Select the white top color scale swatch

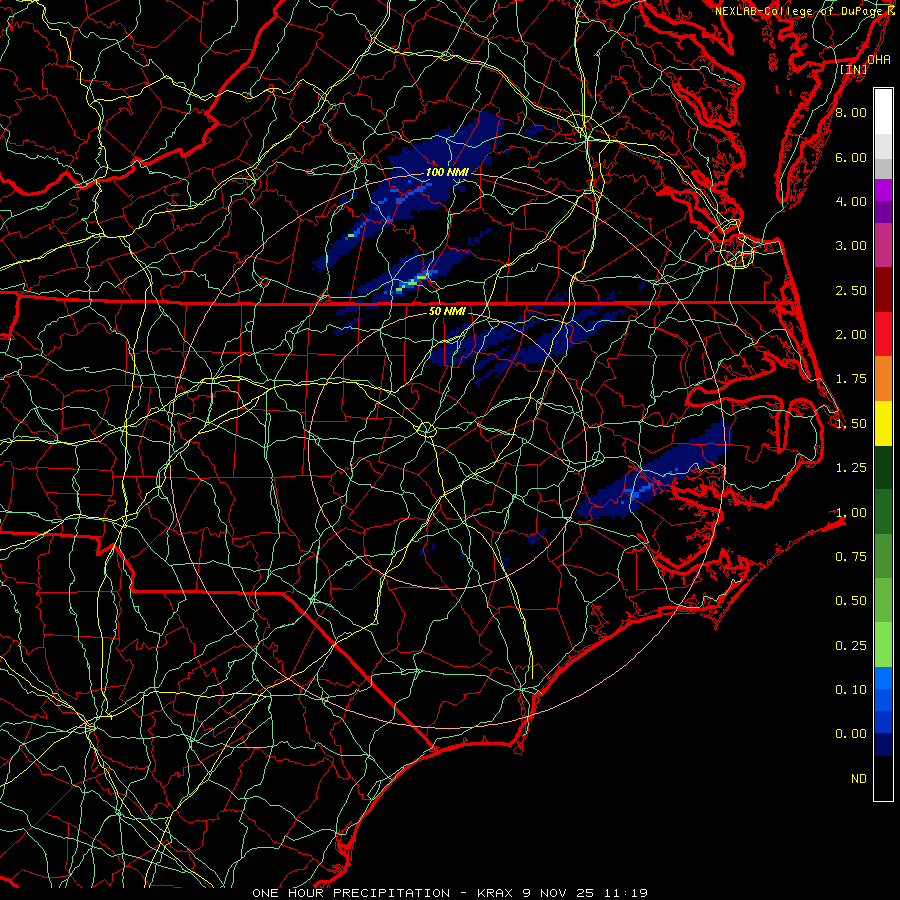tap(883, 112)
